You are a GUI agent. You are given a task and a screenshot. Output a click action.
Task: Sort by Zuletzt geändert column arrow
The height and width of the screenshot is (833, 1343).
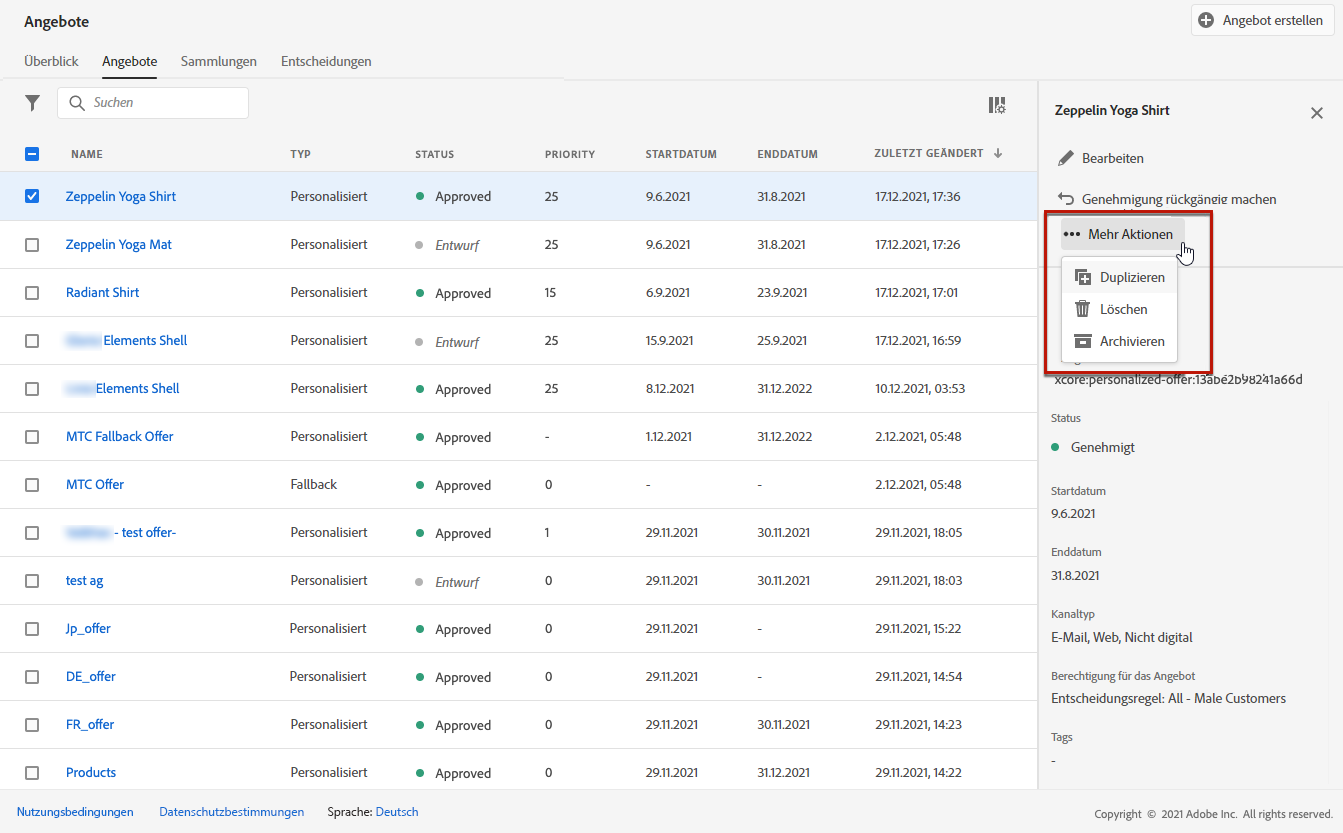coord(997,153)
